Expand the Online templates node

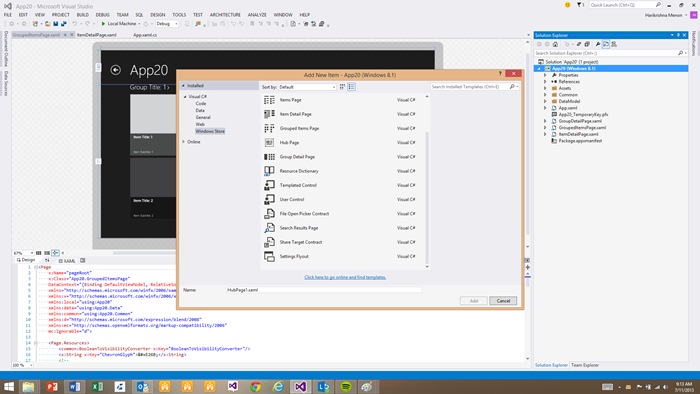coord(183,142)
